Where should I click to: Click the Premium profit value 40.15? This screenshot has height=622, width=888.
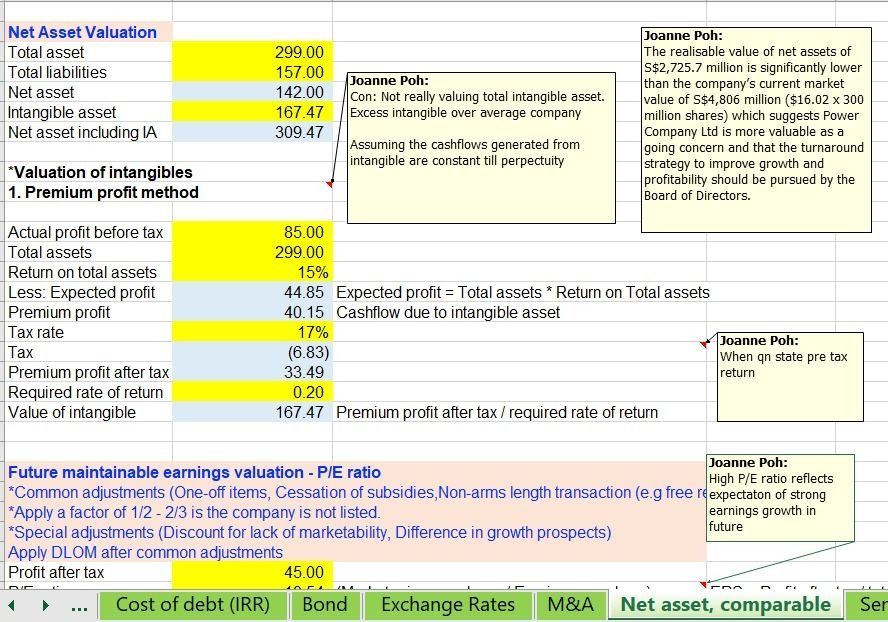coord(253,312)
